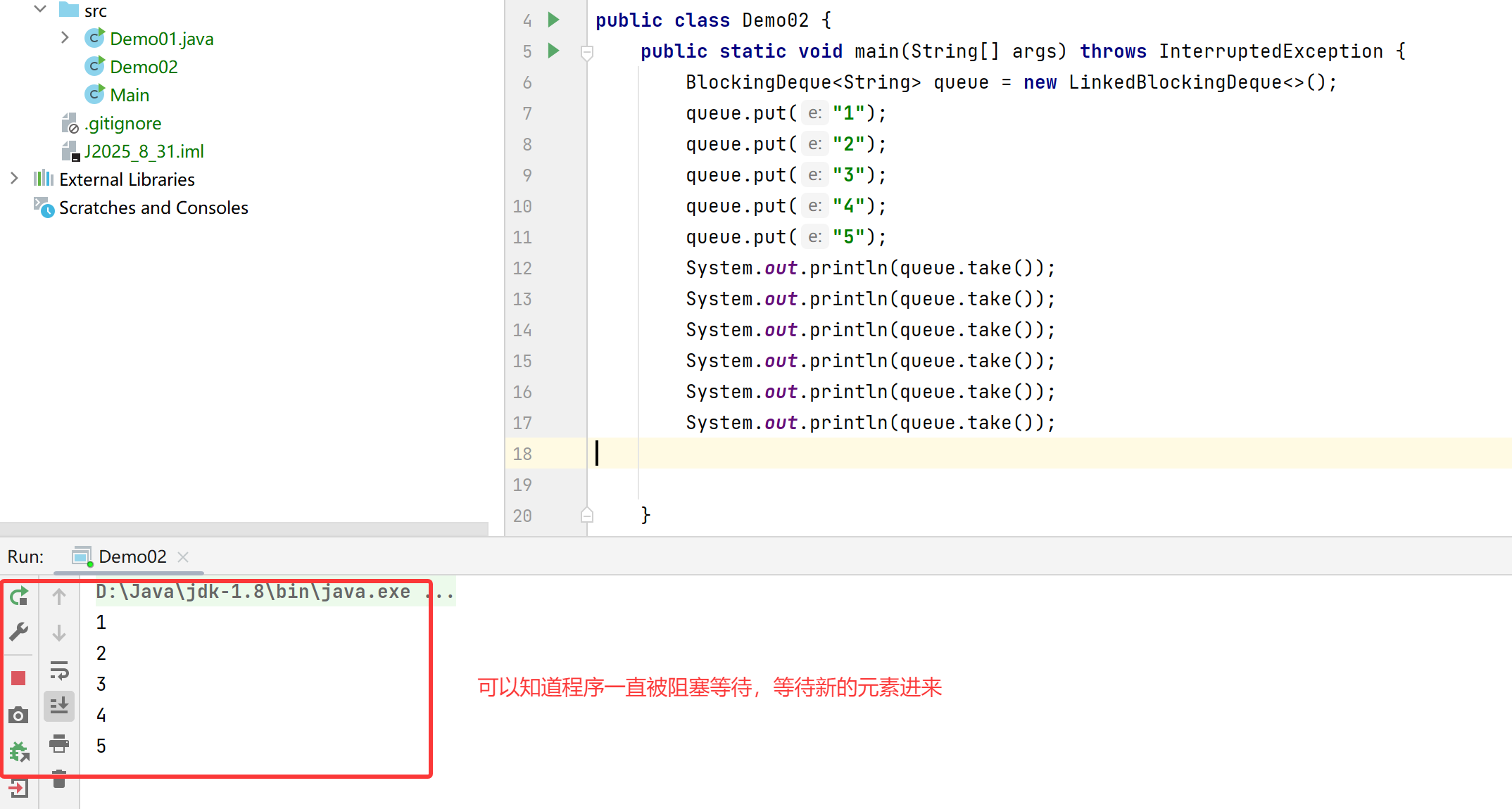Clear console with trash icon
This screenshot has width=1512, height=809.
click(59, 779)
